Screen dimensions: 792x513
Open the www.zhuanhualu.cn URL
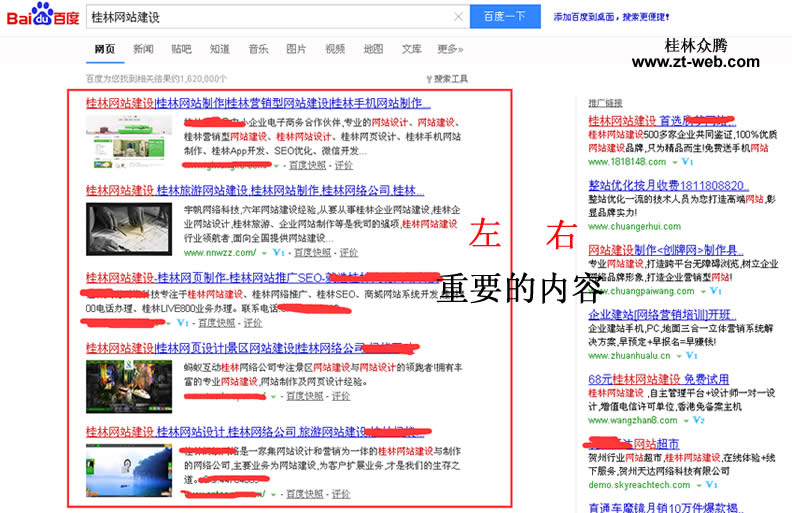(x=629, y=356)
